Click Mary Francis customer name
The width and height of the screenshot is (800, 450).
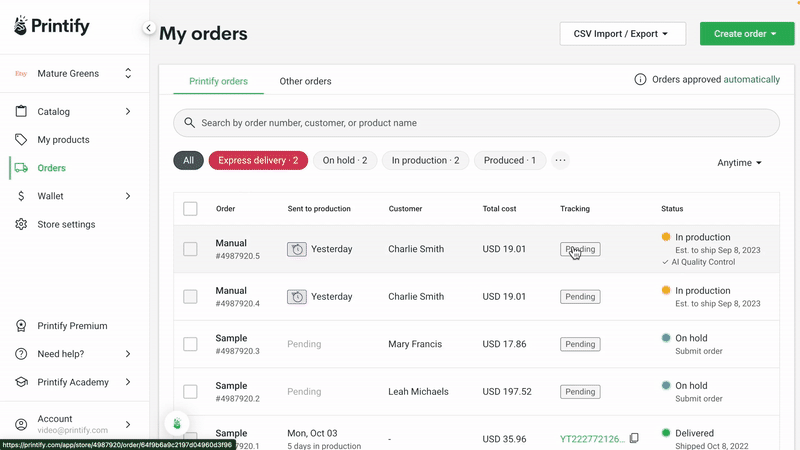pos(415,344)
